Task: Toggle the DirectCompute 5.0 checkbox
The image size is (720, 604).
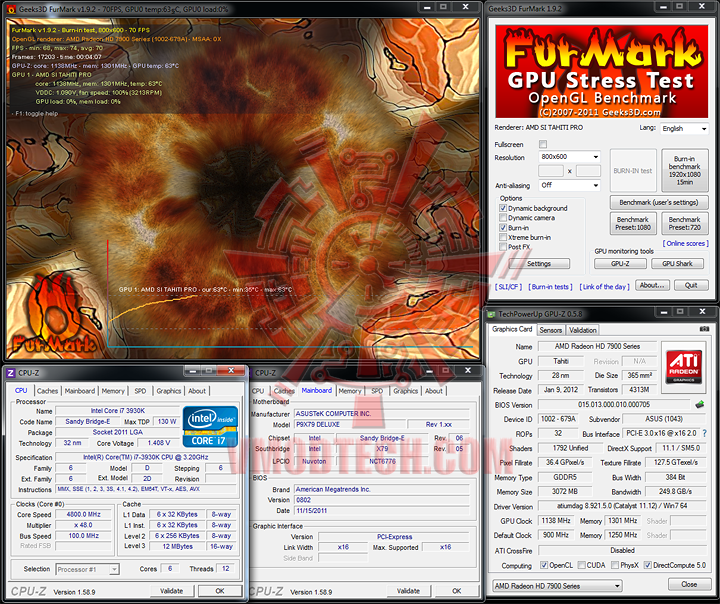Action: click(x=647, y=565)
